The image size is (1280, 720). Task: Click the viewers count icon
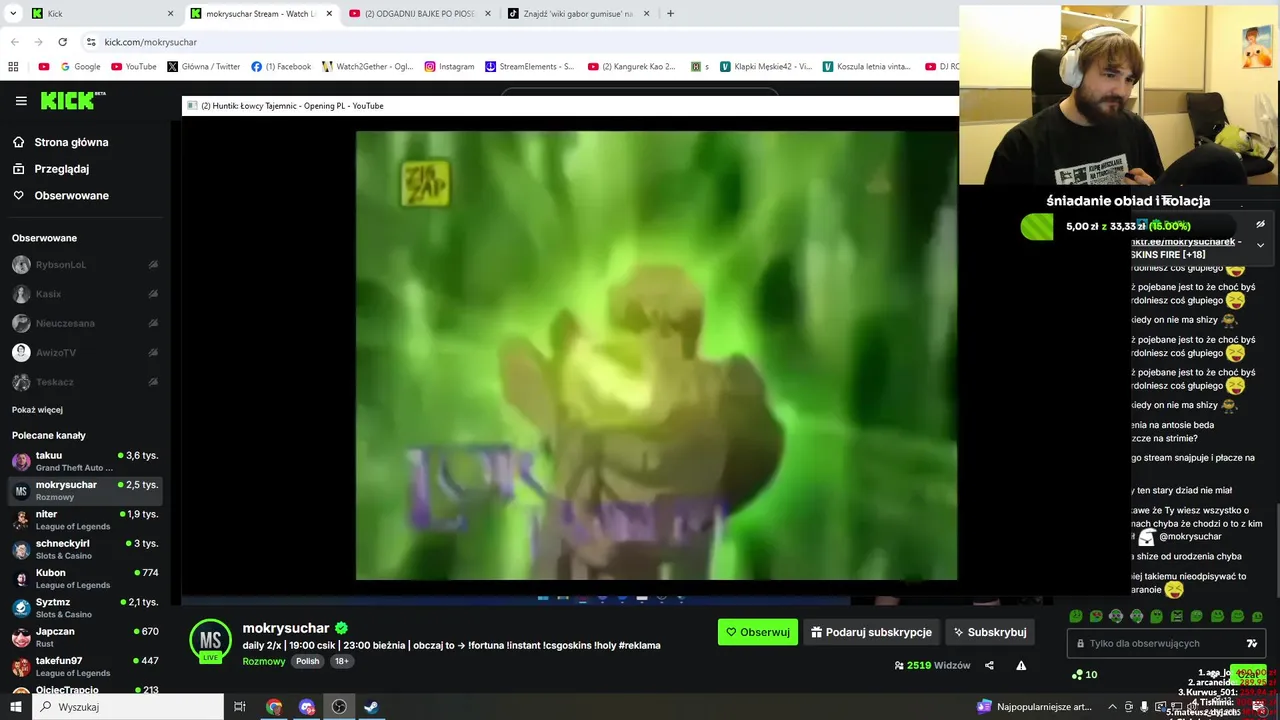coord(899,665)
